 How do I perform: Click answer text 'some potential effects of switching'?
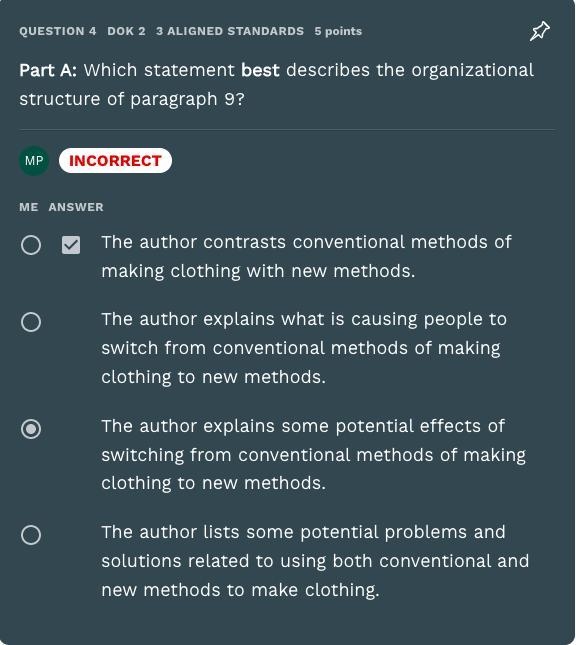pyautogui.click(x=314, y=455)
